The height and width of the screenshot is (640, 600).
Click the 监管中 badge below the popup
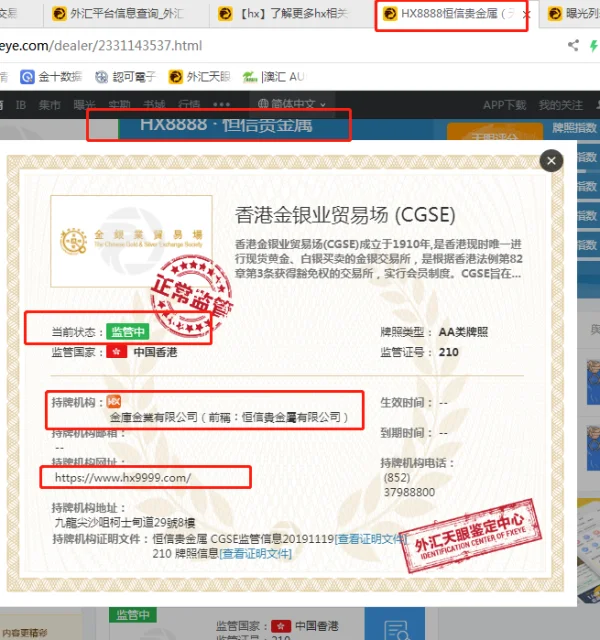click(x=133, y=615)
